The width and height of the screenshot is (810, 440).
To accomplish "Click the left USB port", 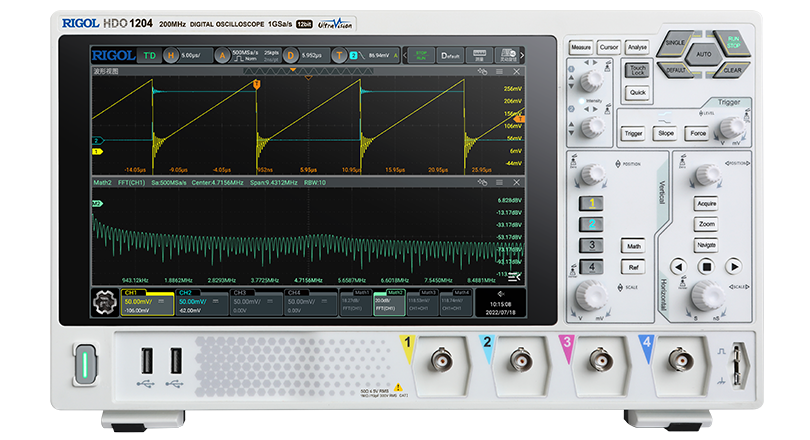I will [147, 360].
